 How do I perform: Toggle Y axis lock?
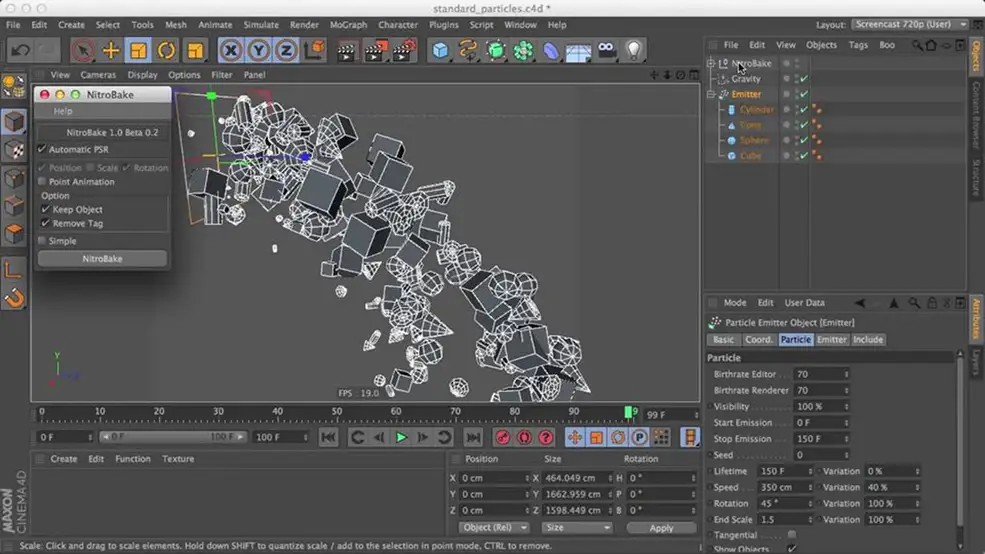(258, 50)
